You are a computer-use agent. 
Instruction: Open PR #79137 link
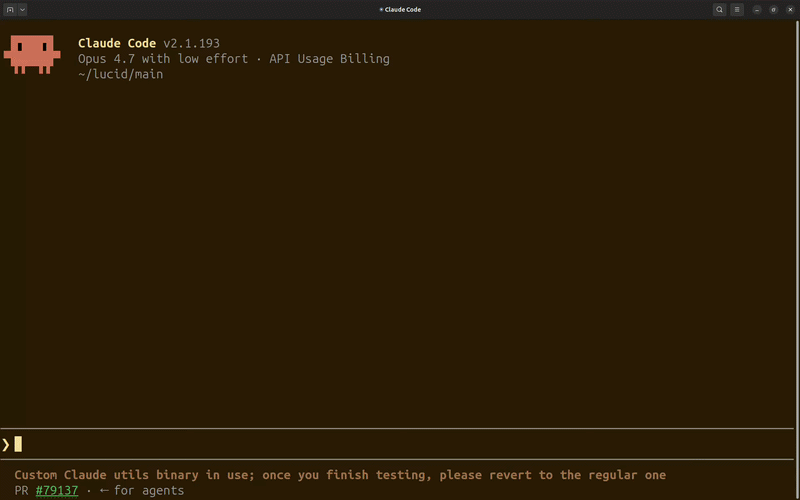(x=57, y=491)
